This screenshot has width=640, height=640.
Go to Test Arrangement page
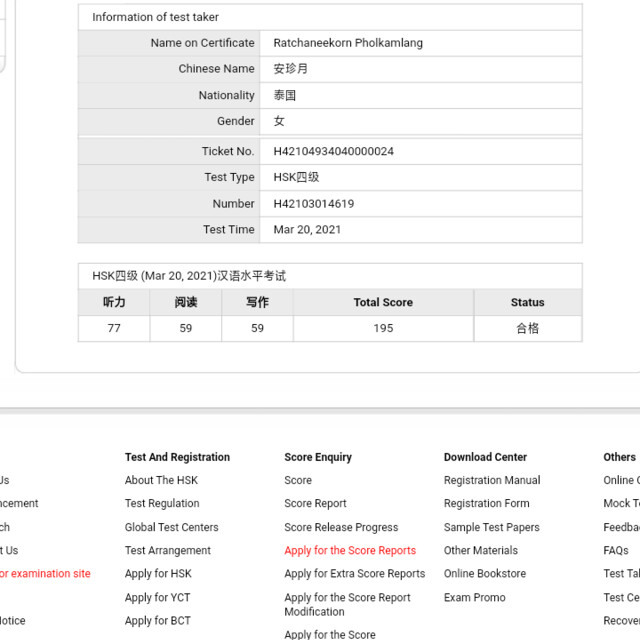tap(167, 550)
